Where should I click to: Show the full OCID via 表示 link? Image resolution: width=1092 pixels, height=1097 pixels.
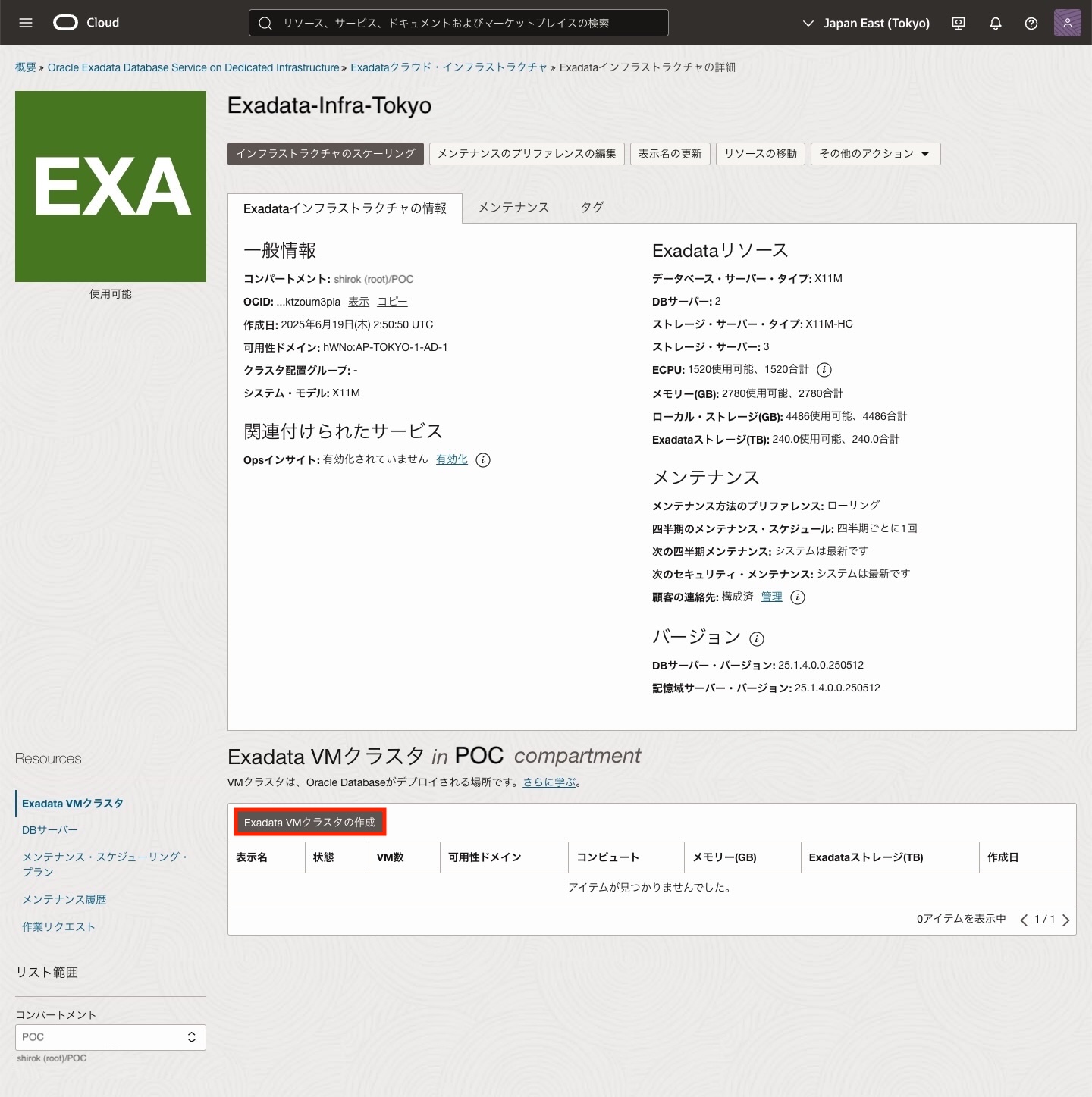[358, 301]
